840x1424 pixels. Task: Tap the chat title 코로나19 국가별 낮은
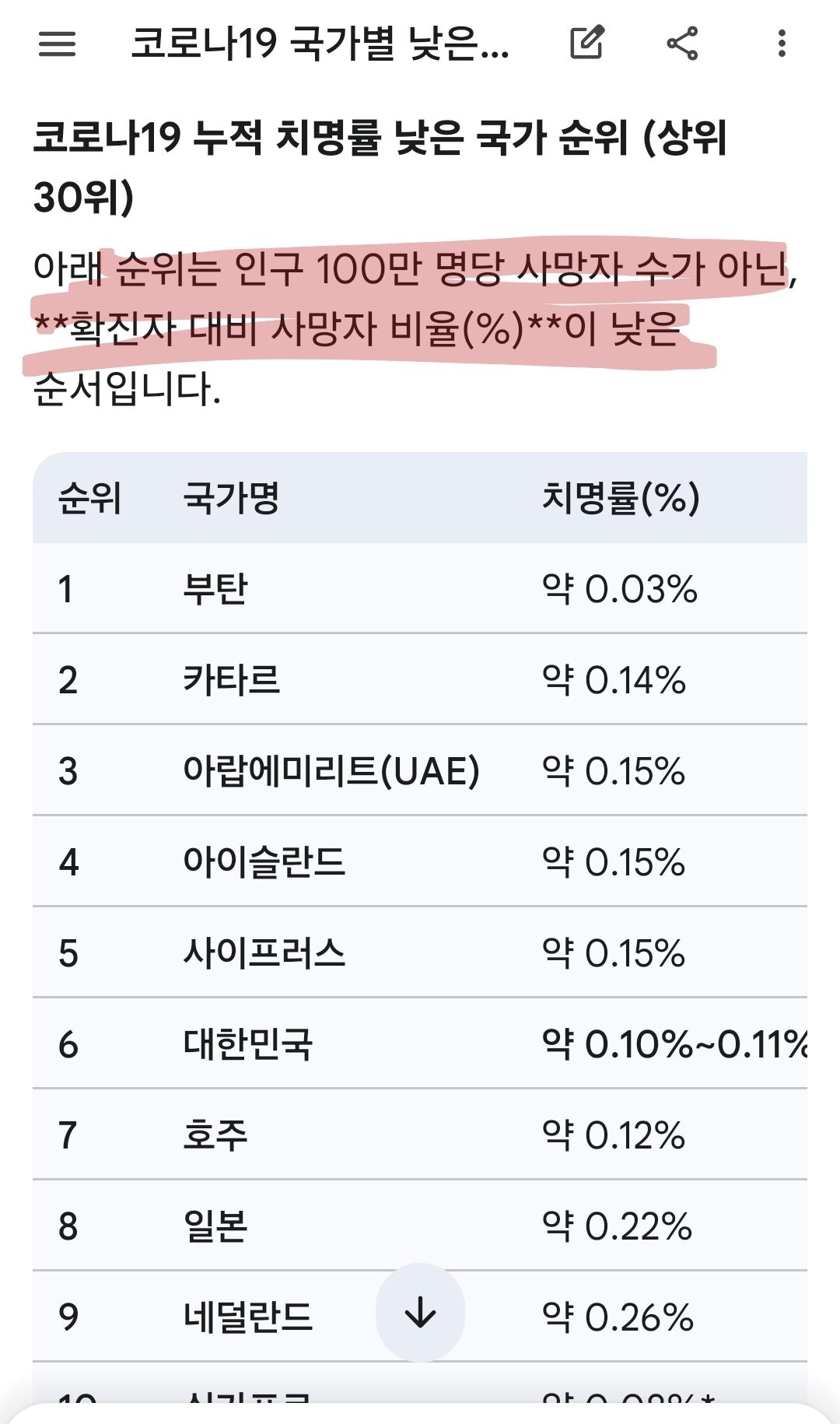point(319,44)
